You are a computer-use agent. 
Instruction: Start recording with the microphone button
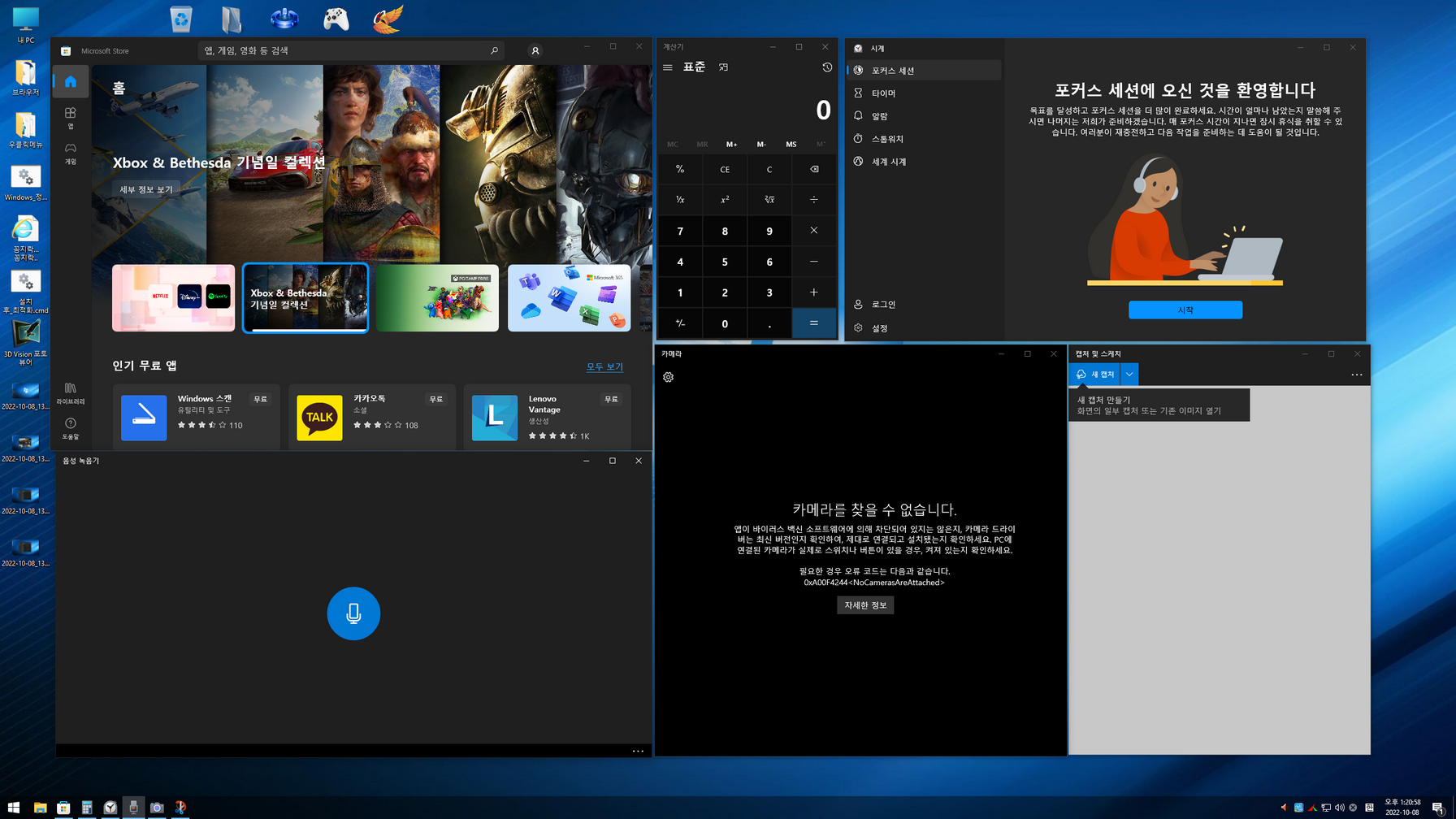353,613
